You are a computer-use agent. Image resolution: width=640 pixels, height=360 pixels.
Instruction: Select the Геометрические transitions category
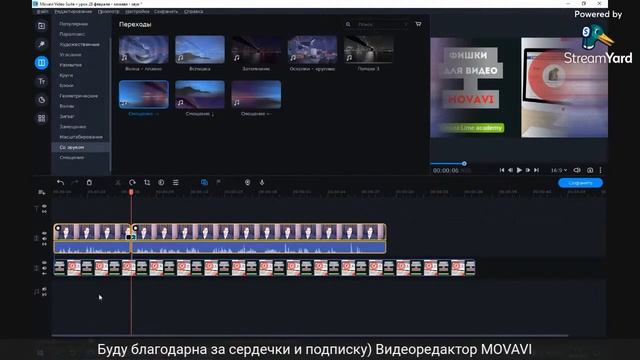coord(80,96)
